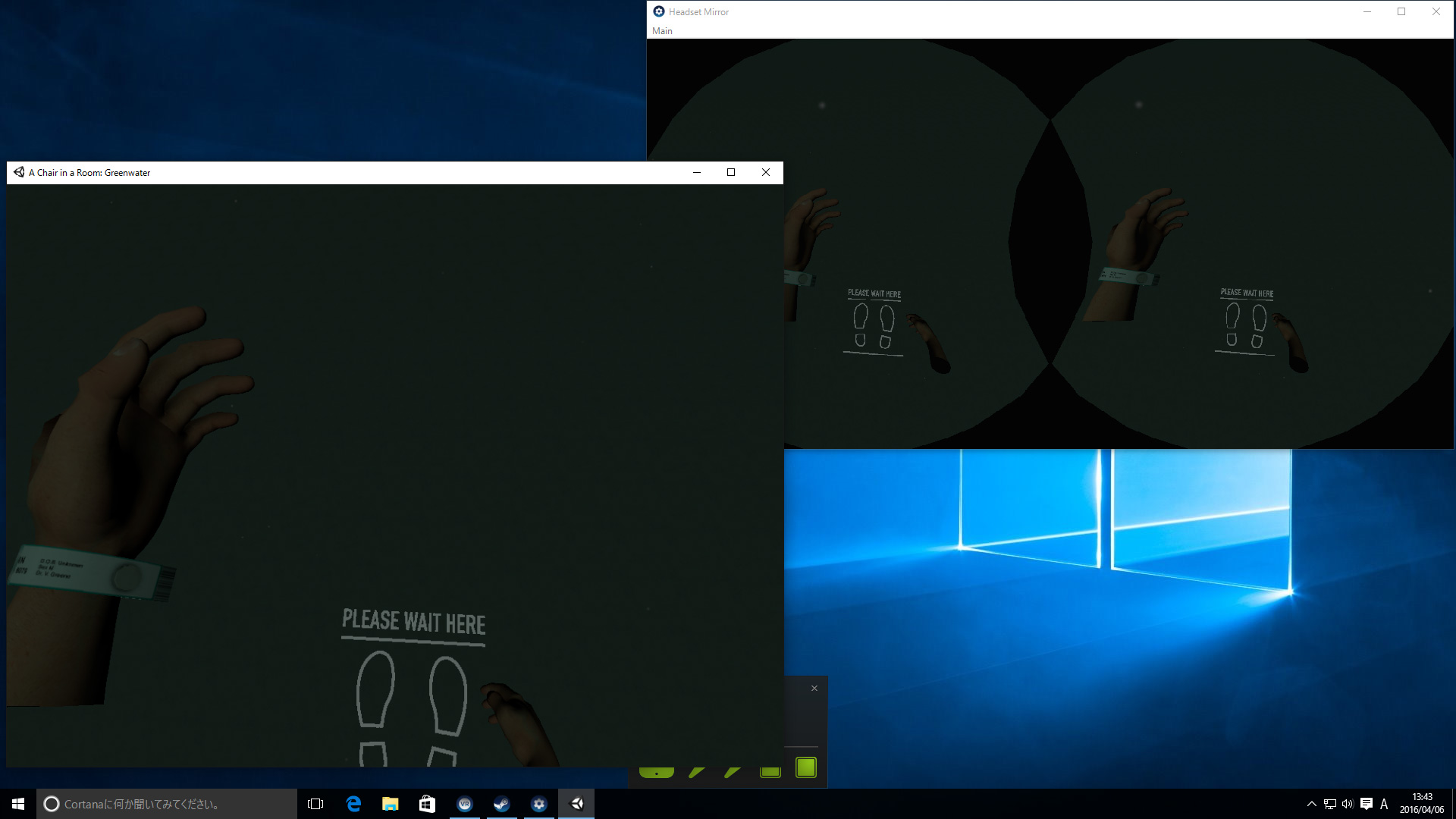Open the Main menu in Headset Mirror
The image size is (1456, 819).
click(x=662, y=31)
